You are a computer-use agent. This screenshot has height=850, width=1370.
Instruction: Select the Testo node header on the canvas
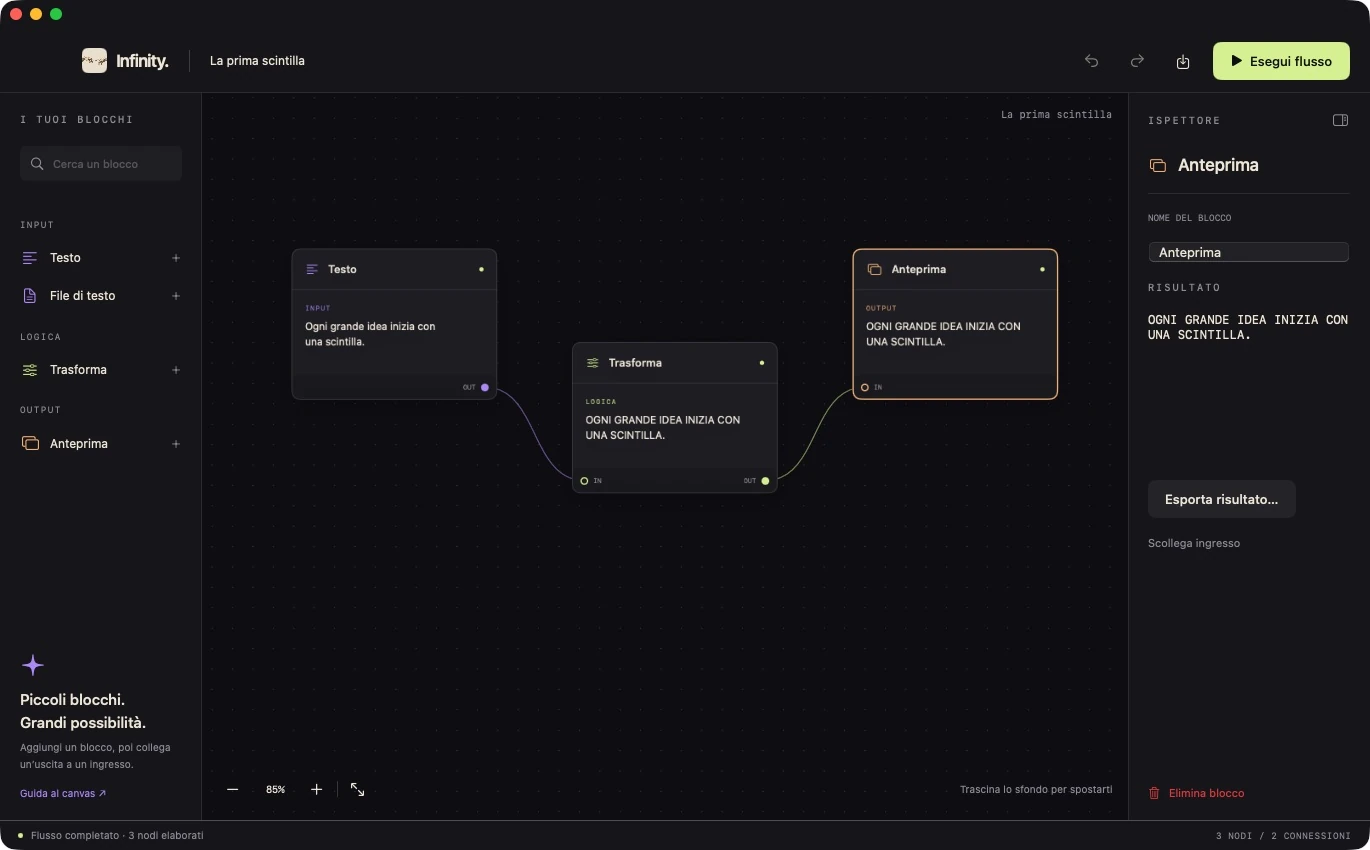(394, 270)
